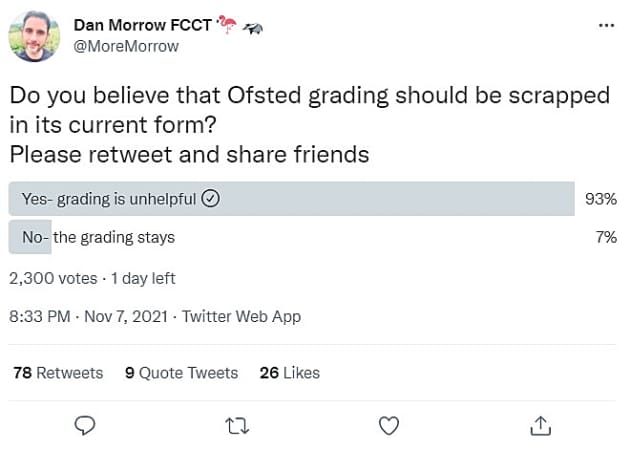Screen dimensions: 630x450
Task: View the 78 Retweets list
Action: 58,373
